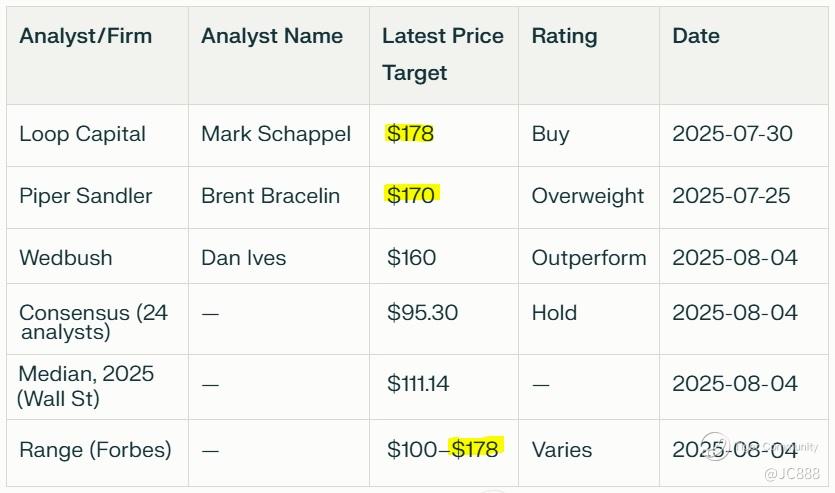Click the Overweight rating cell

tap(587, 196)
